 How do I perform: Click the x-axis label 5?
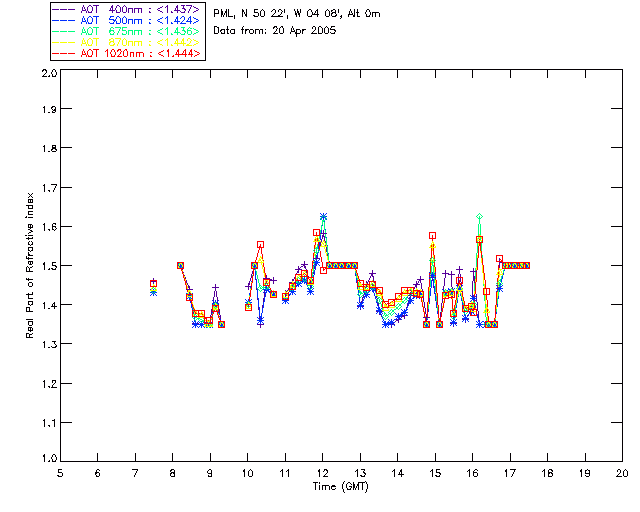pyautogui.click(x=60, y=473)
